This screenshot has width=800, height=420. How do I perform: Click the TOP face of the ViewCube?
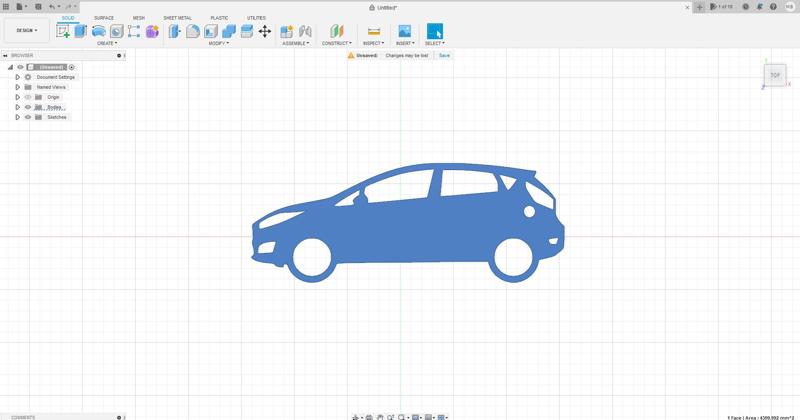[x=775, y=75]
